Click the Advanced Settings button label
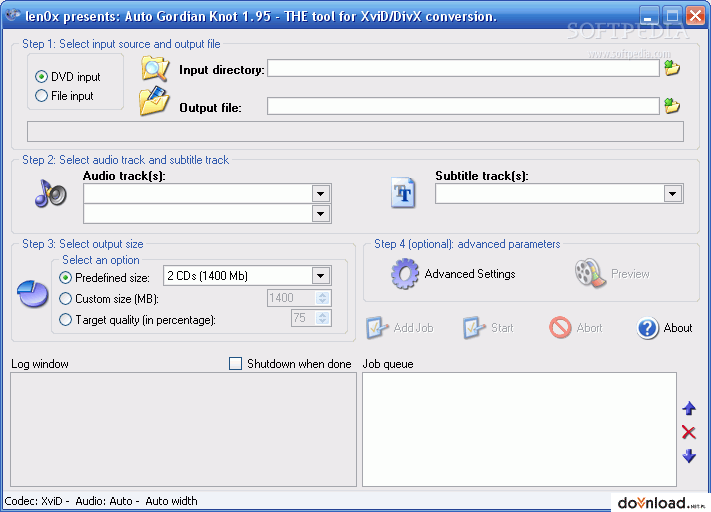 click(470, 274)
